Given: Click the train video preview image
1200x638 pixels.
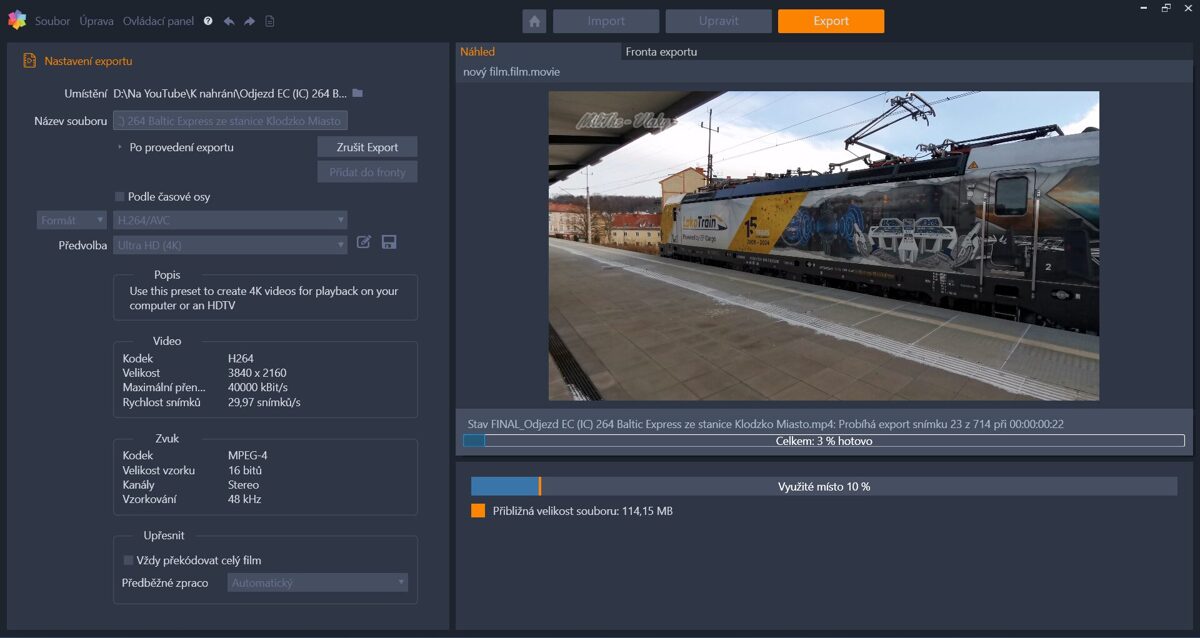Looking at the screenshot, I should click(824, 246).
